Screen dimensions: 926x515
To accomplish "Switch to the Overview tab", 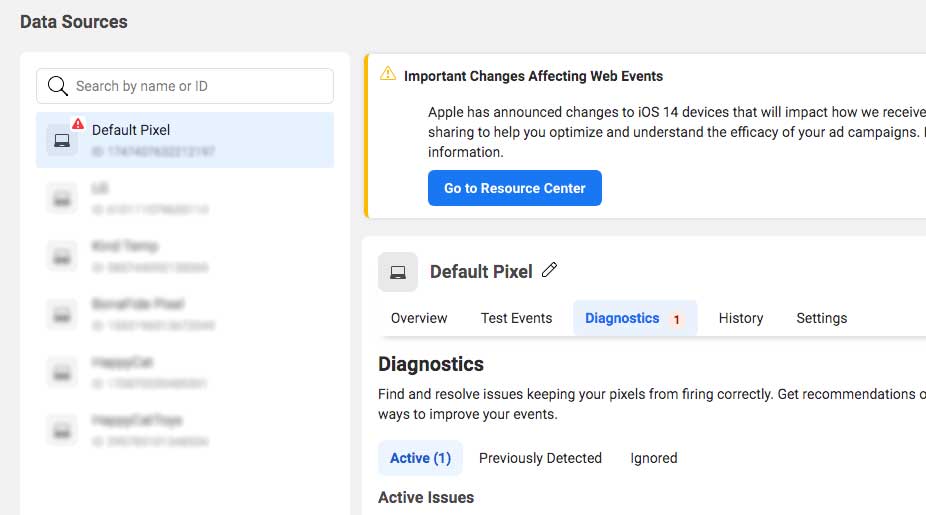I will [419, 318].
